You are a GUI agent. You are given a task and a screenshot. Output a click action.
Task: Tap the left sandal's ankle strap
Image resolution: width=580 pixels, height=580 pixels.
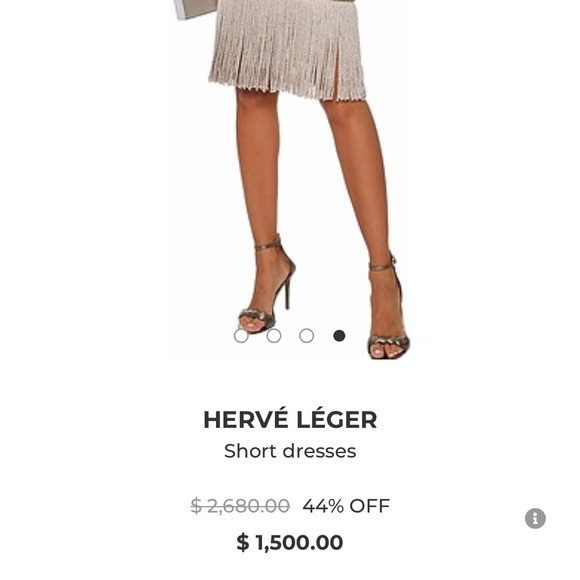(x=268, y=246)
